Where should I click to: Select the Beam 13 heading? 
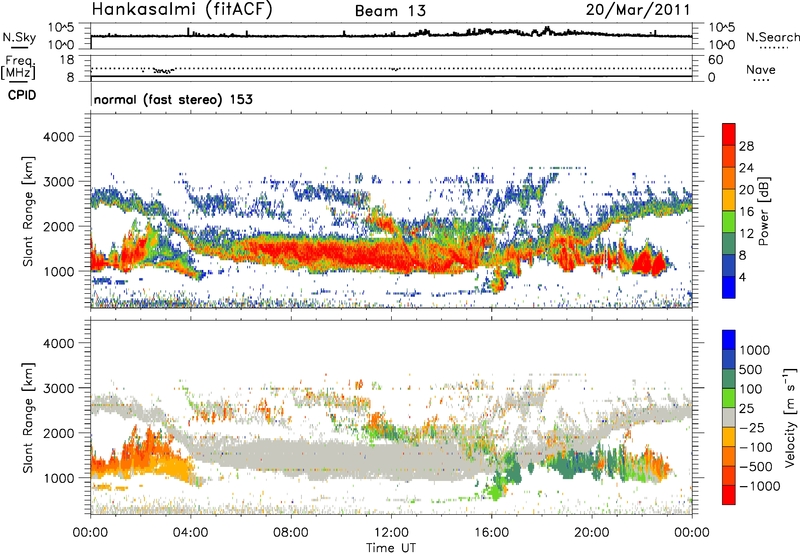tap(390, 11)
